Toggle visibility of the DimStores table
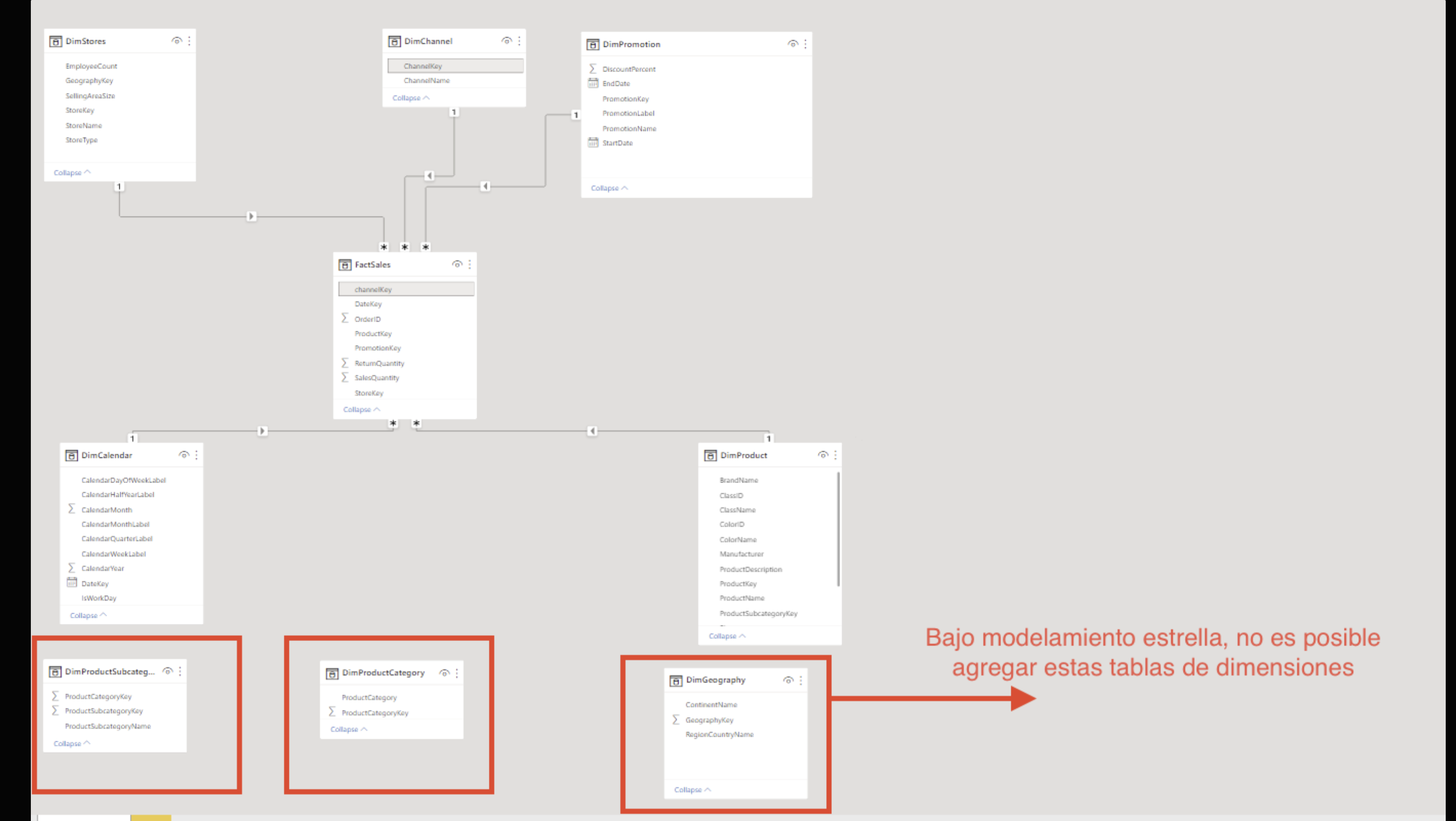Screen dimensions: 1456x821 (x=176, y=41)
